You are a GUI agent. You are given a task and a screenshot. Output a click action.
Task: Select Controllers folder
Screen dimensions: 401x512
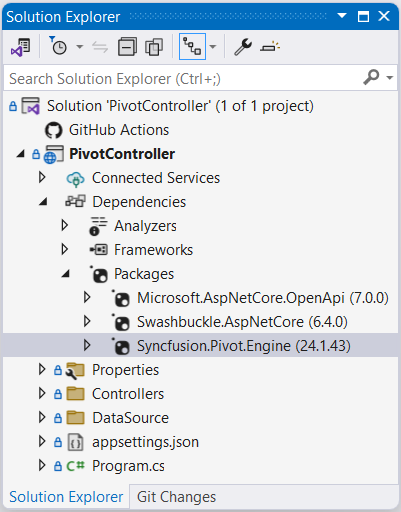click(x=128, y=394)
